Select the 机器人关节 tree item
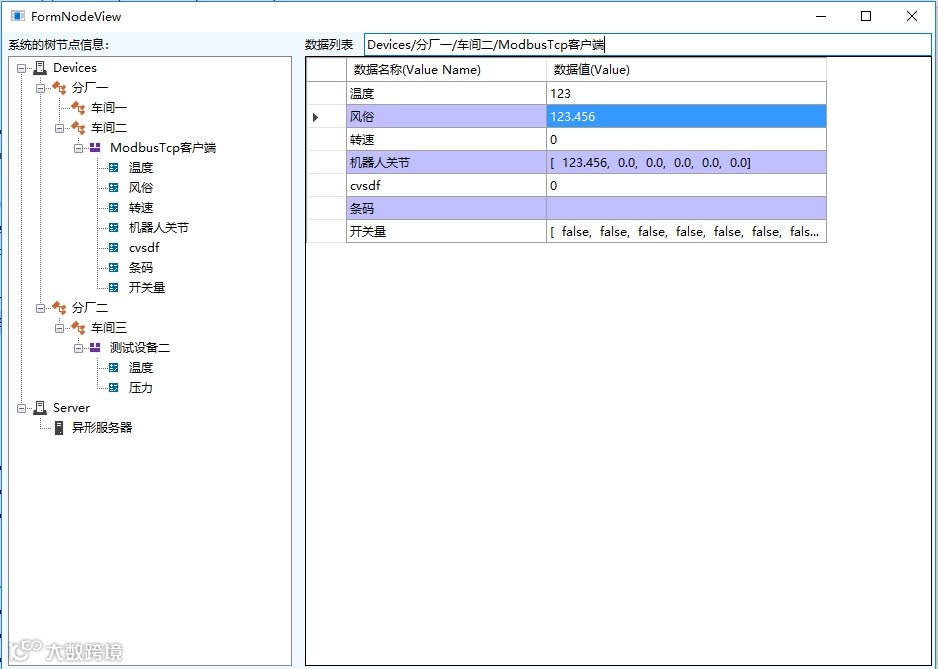The height and width of the screenshot is (669, 938). (x=159, y=227)
